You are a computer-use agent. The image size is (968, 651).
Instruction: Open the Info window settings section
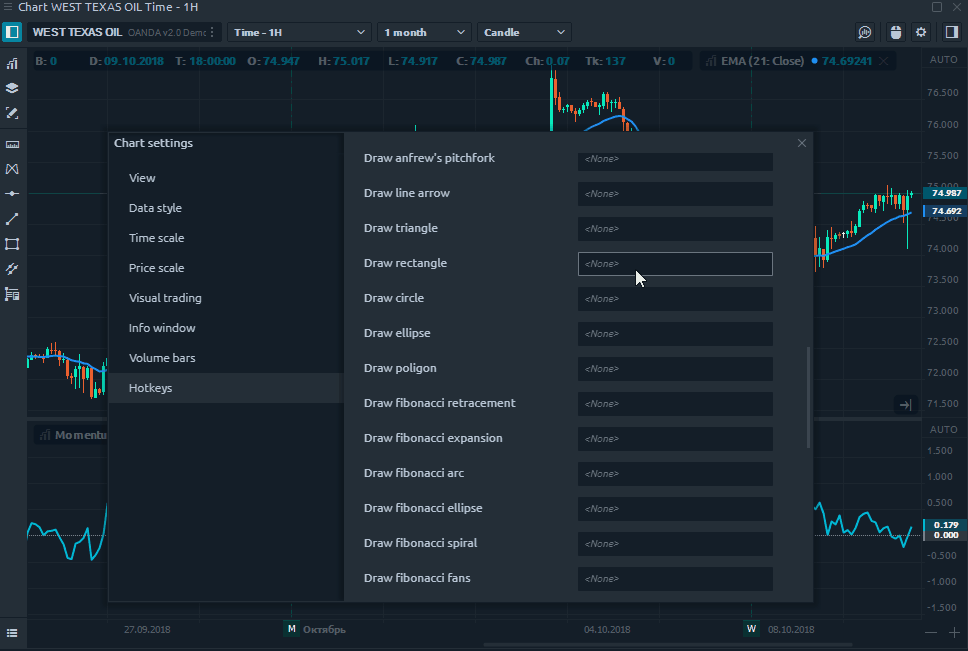pos(226,328)
